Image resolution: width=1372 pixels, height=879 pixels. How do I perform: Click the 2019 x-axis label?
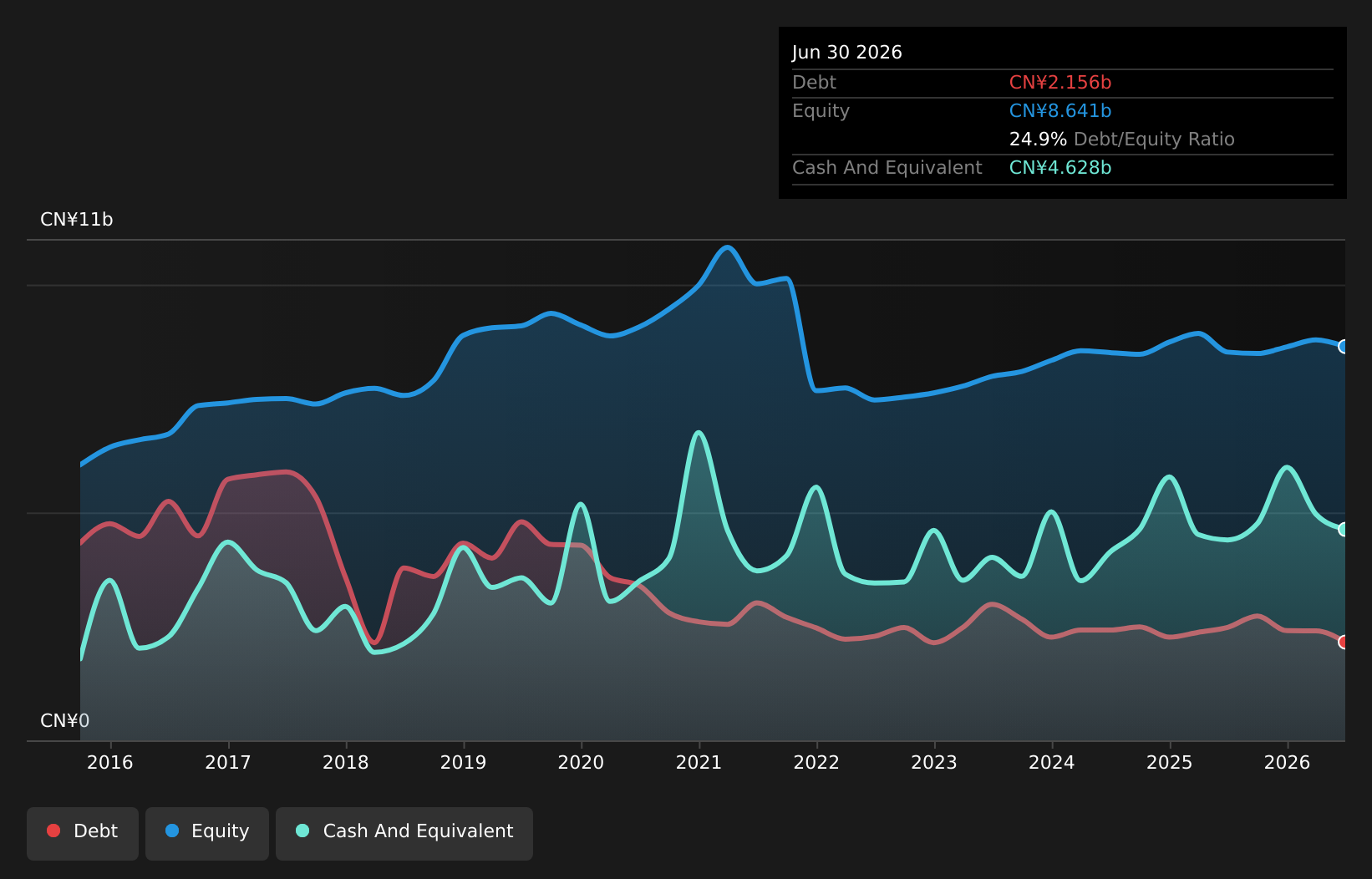click(464, 762)
